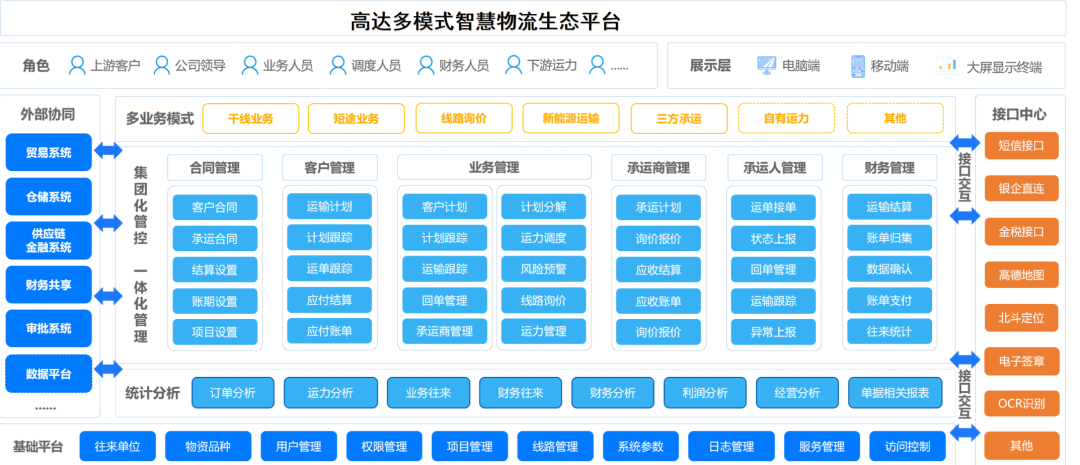Click the 数据平台 dashed box

48,374
